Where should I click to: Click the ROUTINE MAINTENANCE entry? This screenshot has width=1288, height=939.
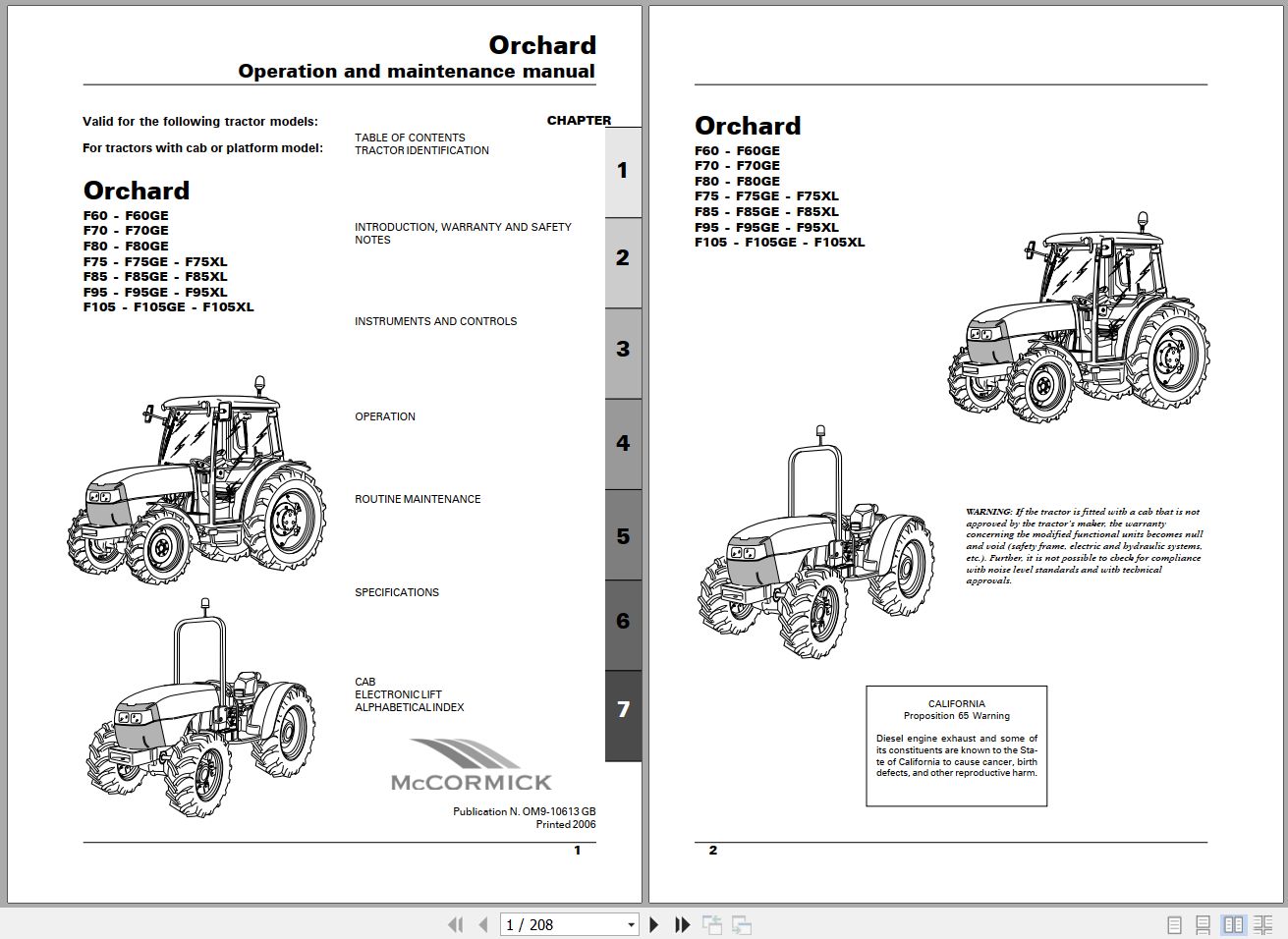pyautogui.click(x=418, y=499)
